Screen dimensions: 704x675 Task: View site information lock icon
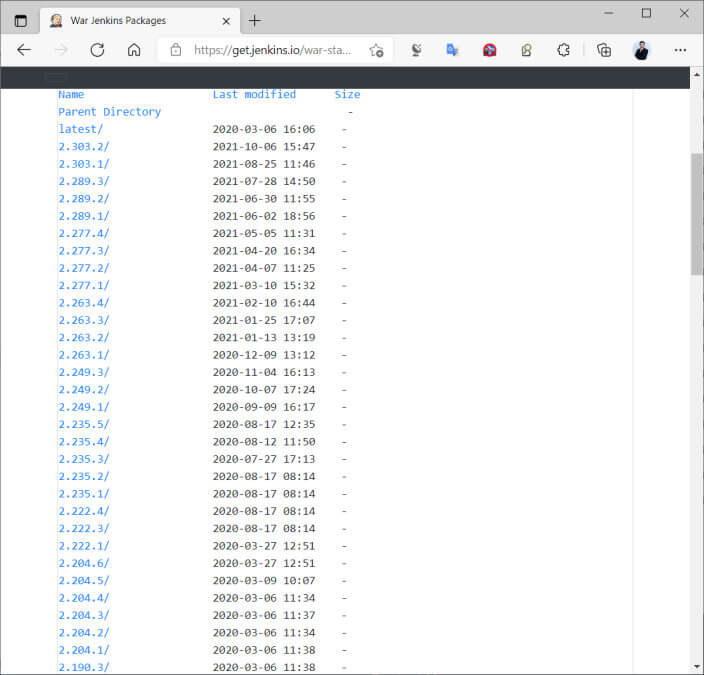pyautogui.click(x=176, y=50)
